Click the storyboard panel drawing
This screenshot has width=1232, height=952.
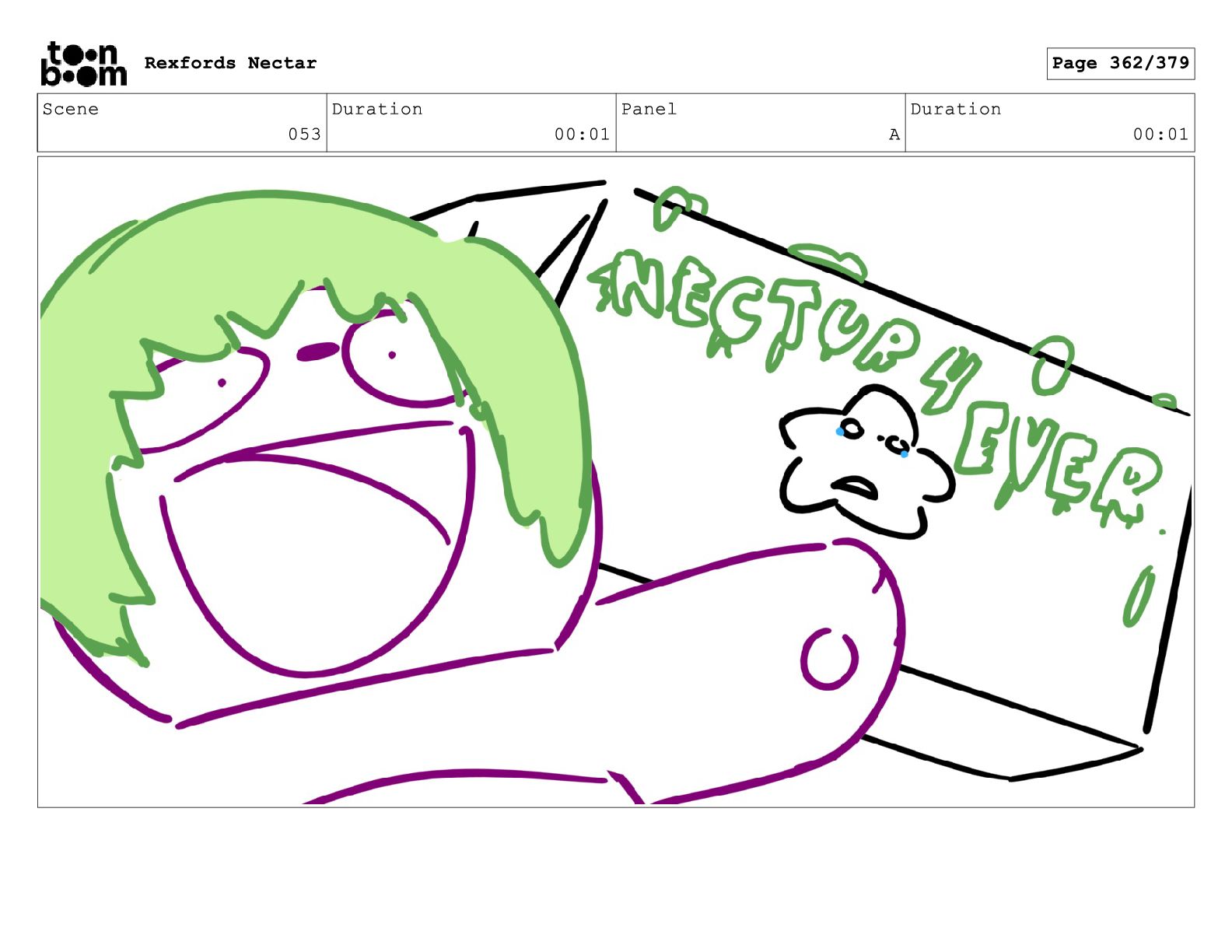click(x=616, y=481)
